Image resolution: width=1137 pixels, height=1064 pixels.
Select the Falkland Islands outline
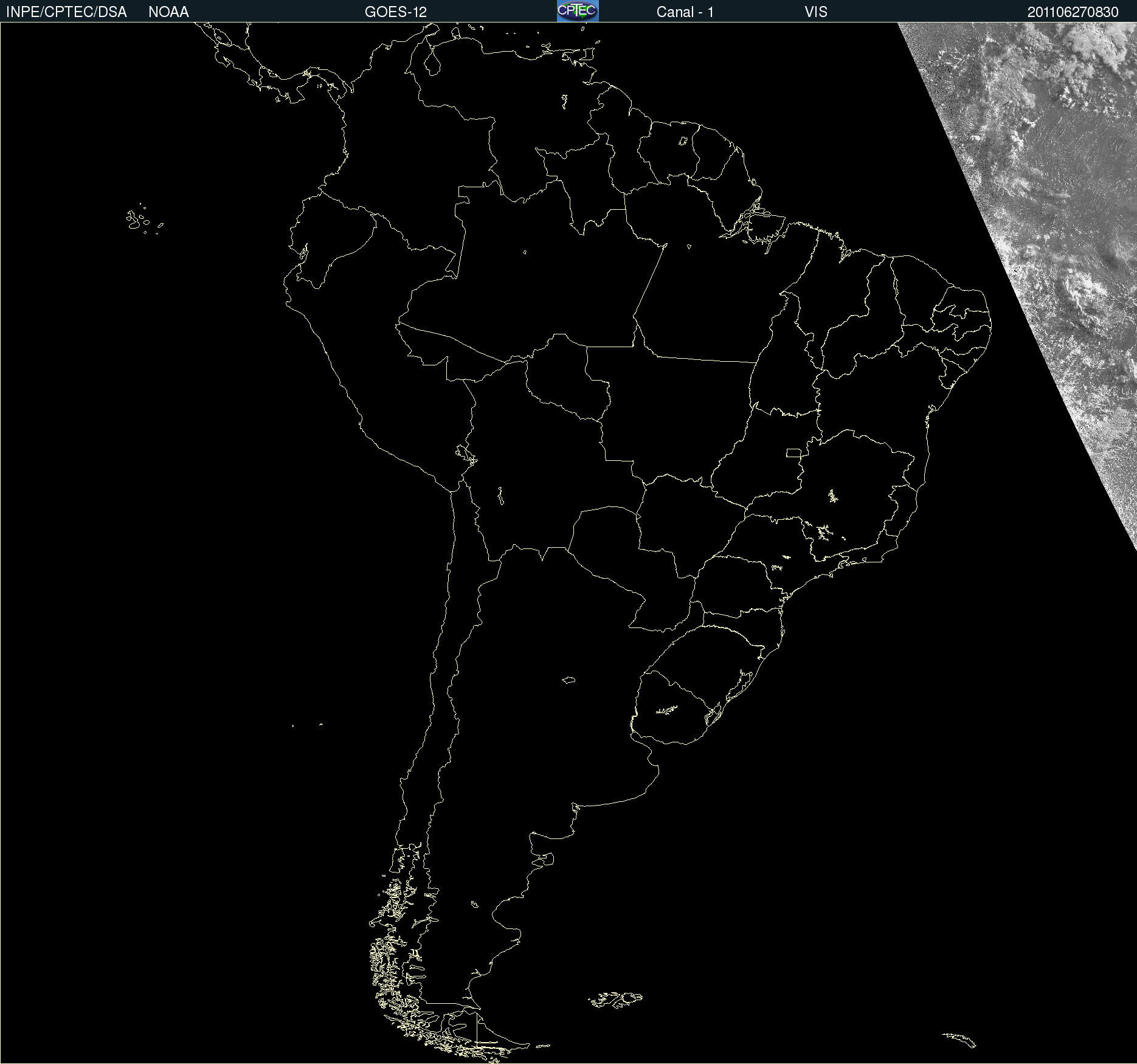[x=615, y=999]
